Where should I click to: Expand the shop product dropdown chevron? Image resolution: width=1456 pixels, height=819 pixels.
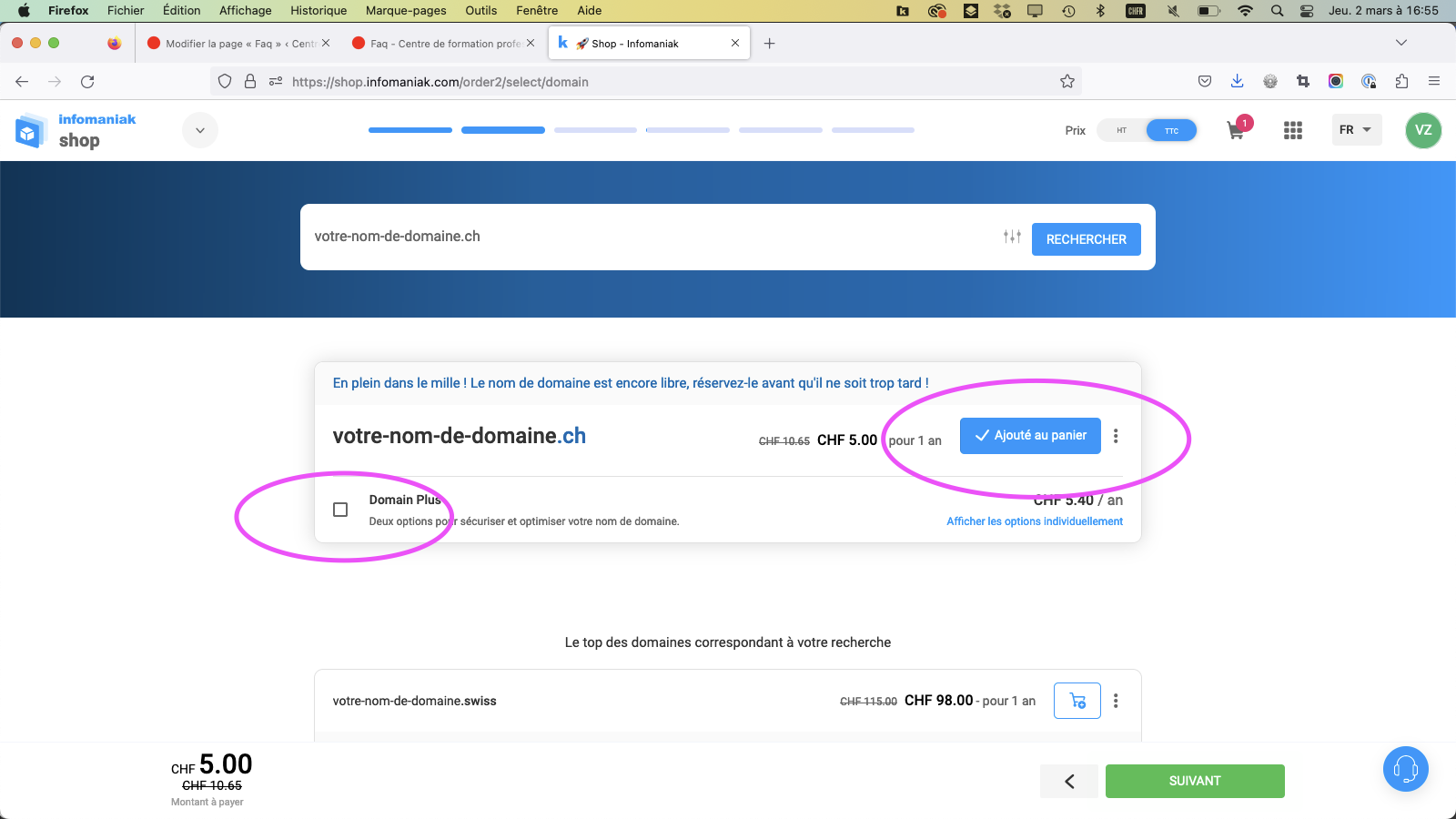point(200,130)
